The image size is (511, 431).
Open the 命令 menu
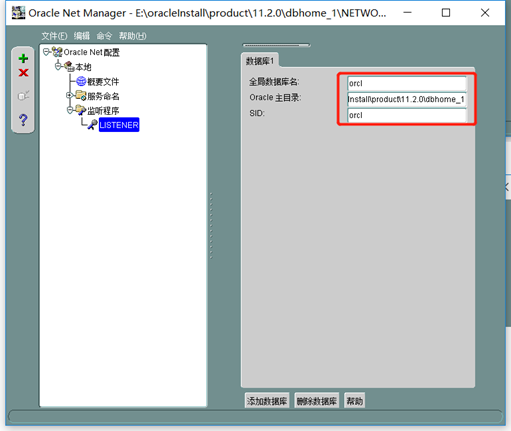pyautogui.click(x=104, y=36)
